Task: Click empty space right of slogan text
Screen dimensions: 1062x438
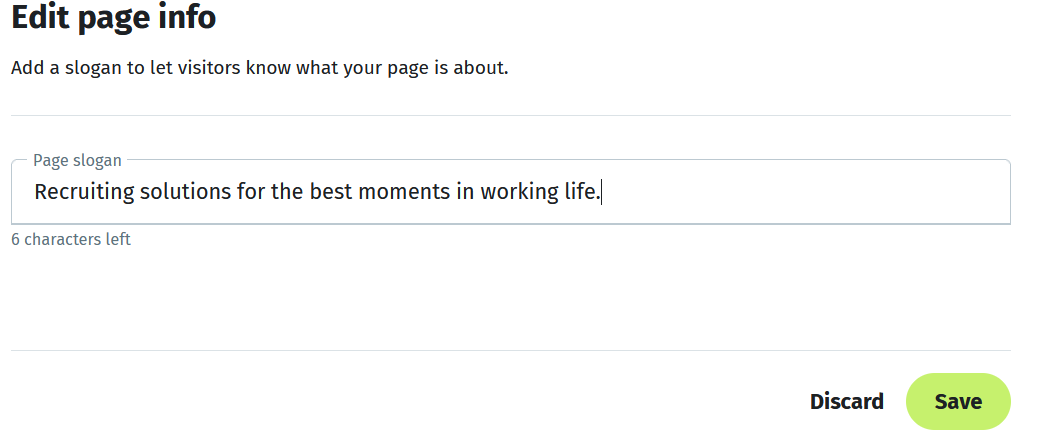Action: 800,192
